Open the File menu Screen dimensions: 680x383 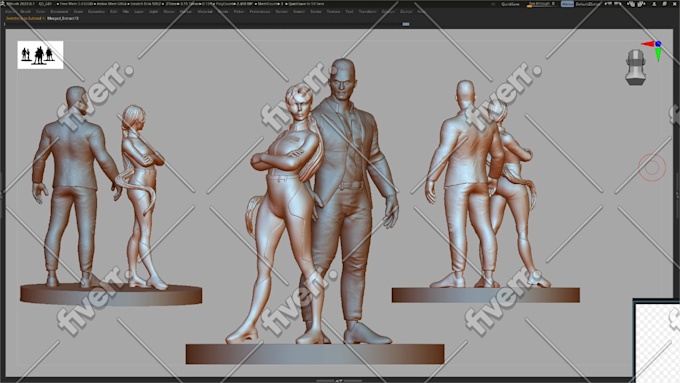(126, 12)
